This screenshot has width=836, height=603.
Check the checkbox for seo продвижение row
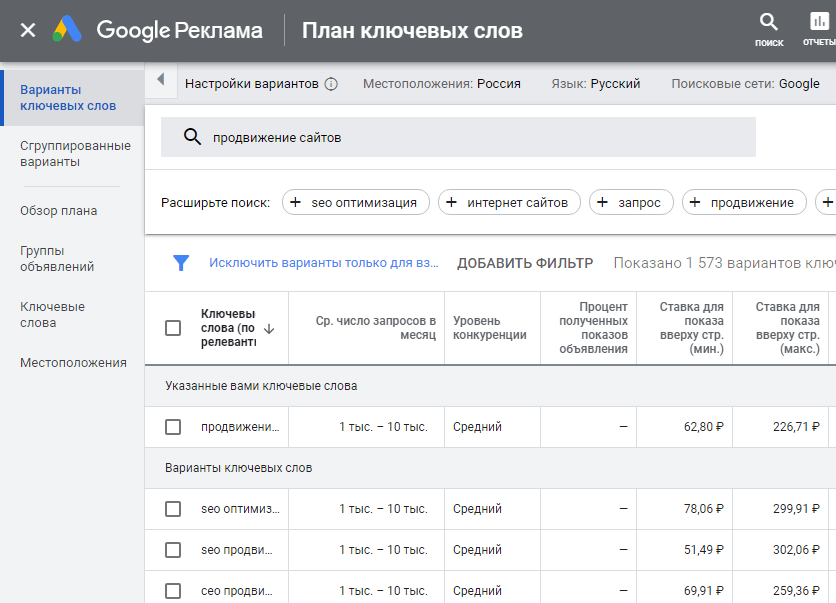click(176, 549)
